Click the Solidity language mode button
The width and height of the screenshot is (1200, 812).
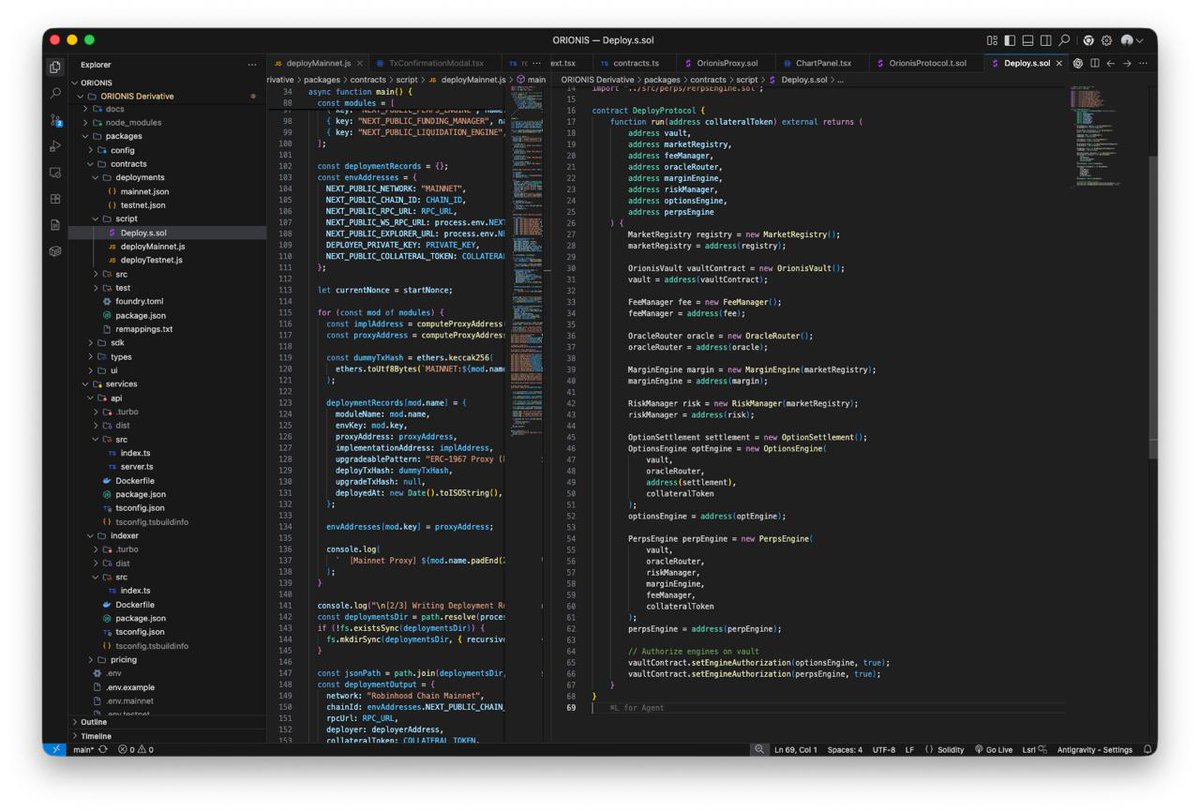(944, 749)
